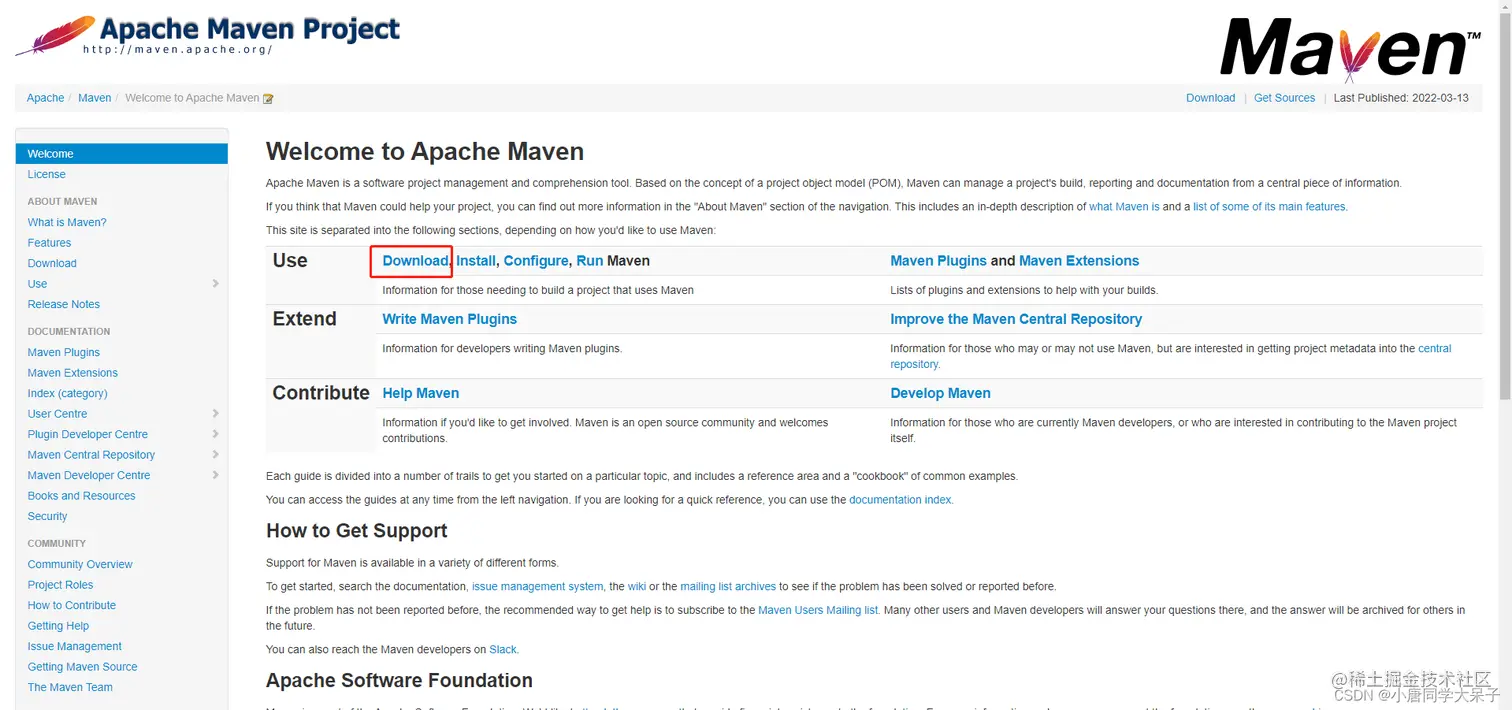
Task: Click Get Sources link in top bar
Action: (x=1285, y=98)
